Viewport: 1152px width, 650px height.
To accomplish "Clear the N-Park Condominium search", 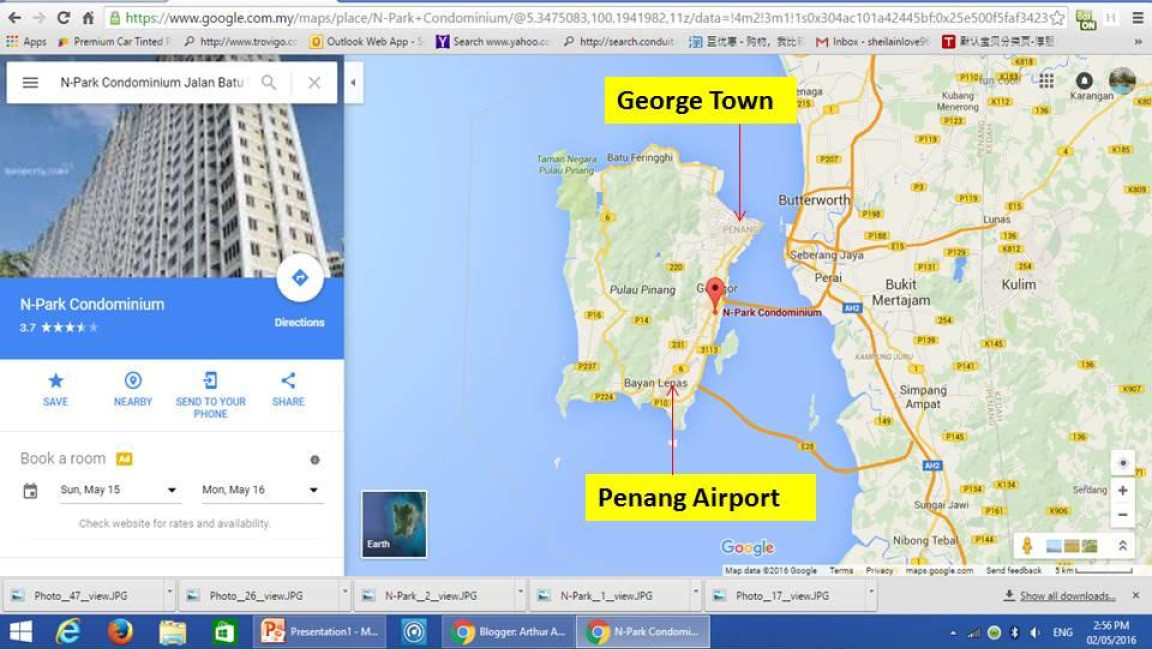I will pos(314,82).
